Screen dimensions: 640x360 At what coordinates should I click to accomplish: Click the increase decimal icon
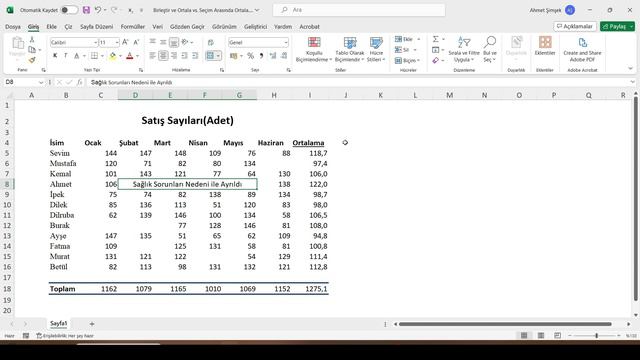coord(273,56)
